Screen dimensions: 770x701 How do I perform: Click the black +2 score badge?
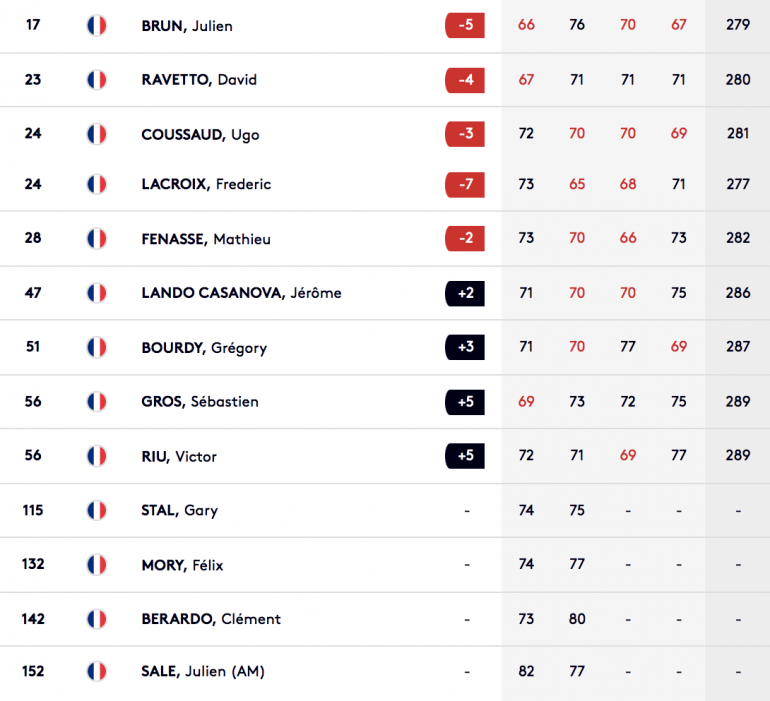click(x=465, y=293)
